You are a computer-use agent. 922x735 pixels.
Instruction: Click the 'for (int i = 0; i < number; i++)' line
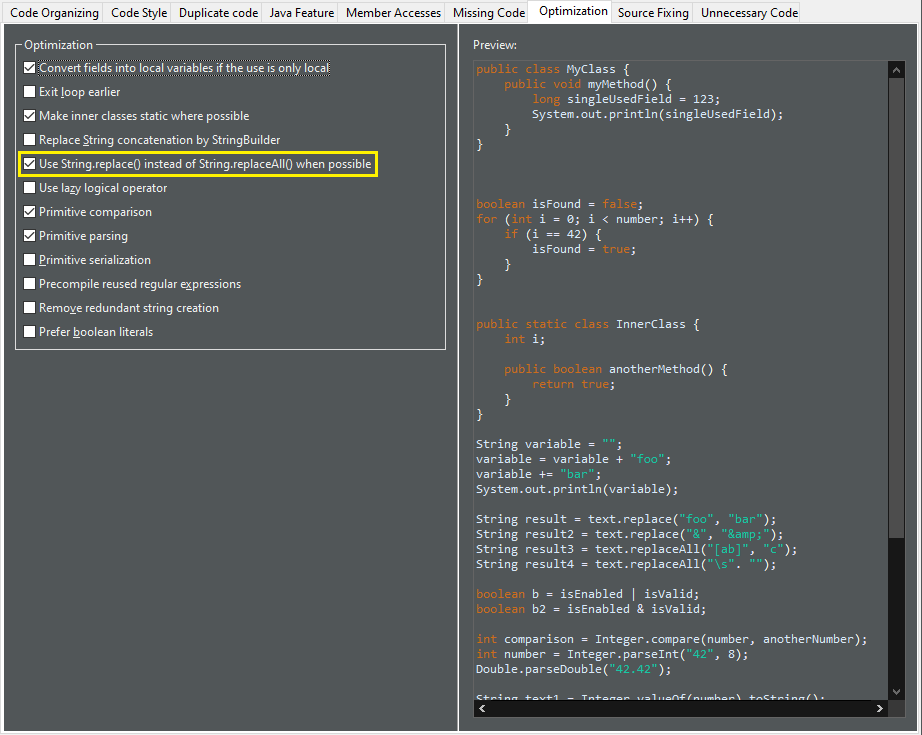[x=595, y=219]
